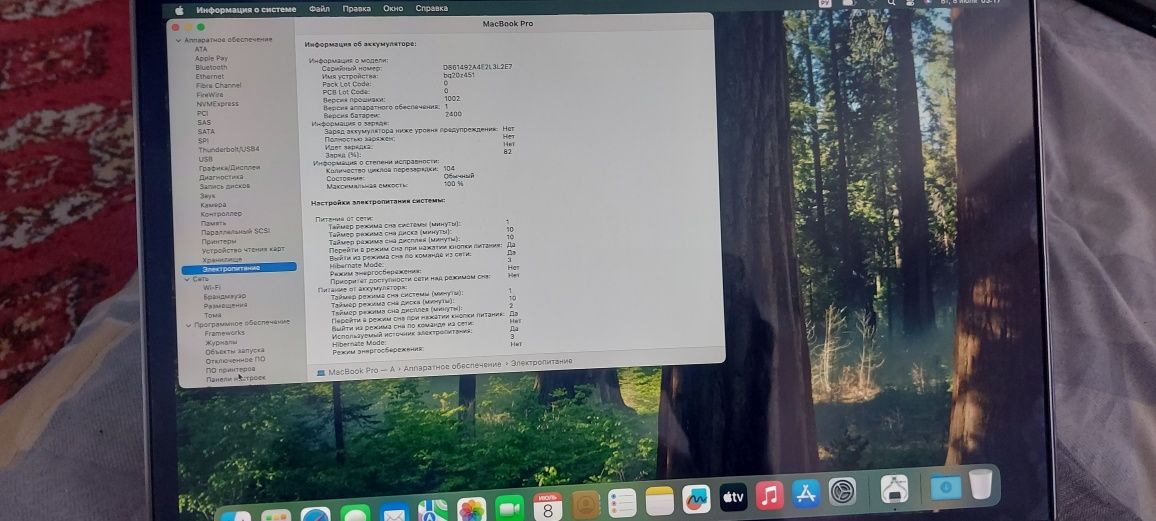
Task: Select Диагностика in the sidebar
Action: tap(221, 178)
